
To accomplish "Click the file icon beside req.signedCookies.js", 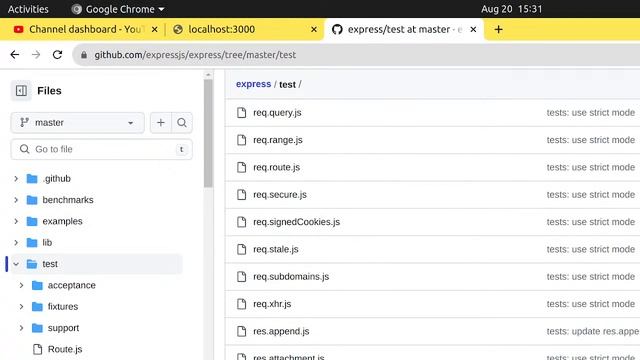I will click(x=242, y=222).
